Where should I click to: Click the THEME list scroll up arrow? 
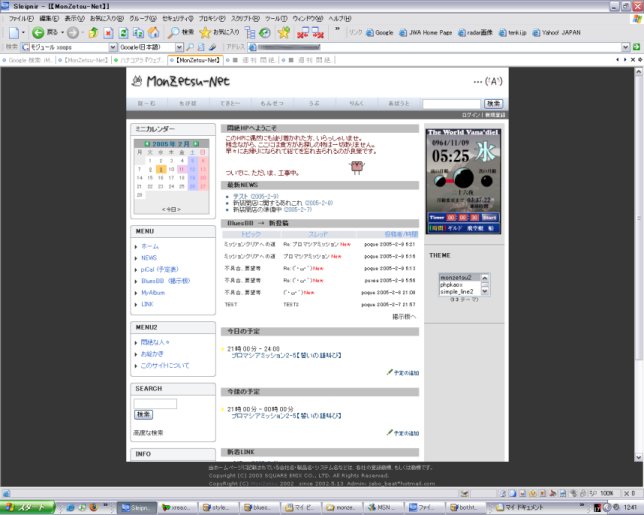[485, 278]
